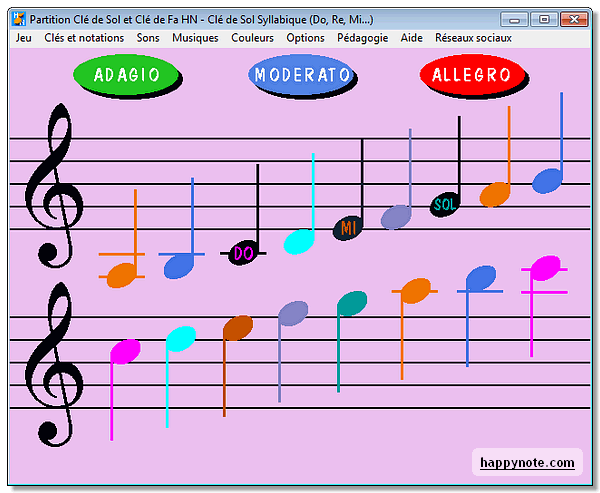Click the black note labeled DO
Screen dimensions: 600x493
click(243, 253)
